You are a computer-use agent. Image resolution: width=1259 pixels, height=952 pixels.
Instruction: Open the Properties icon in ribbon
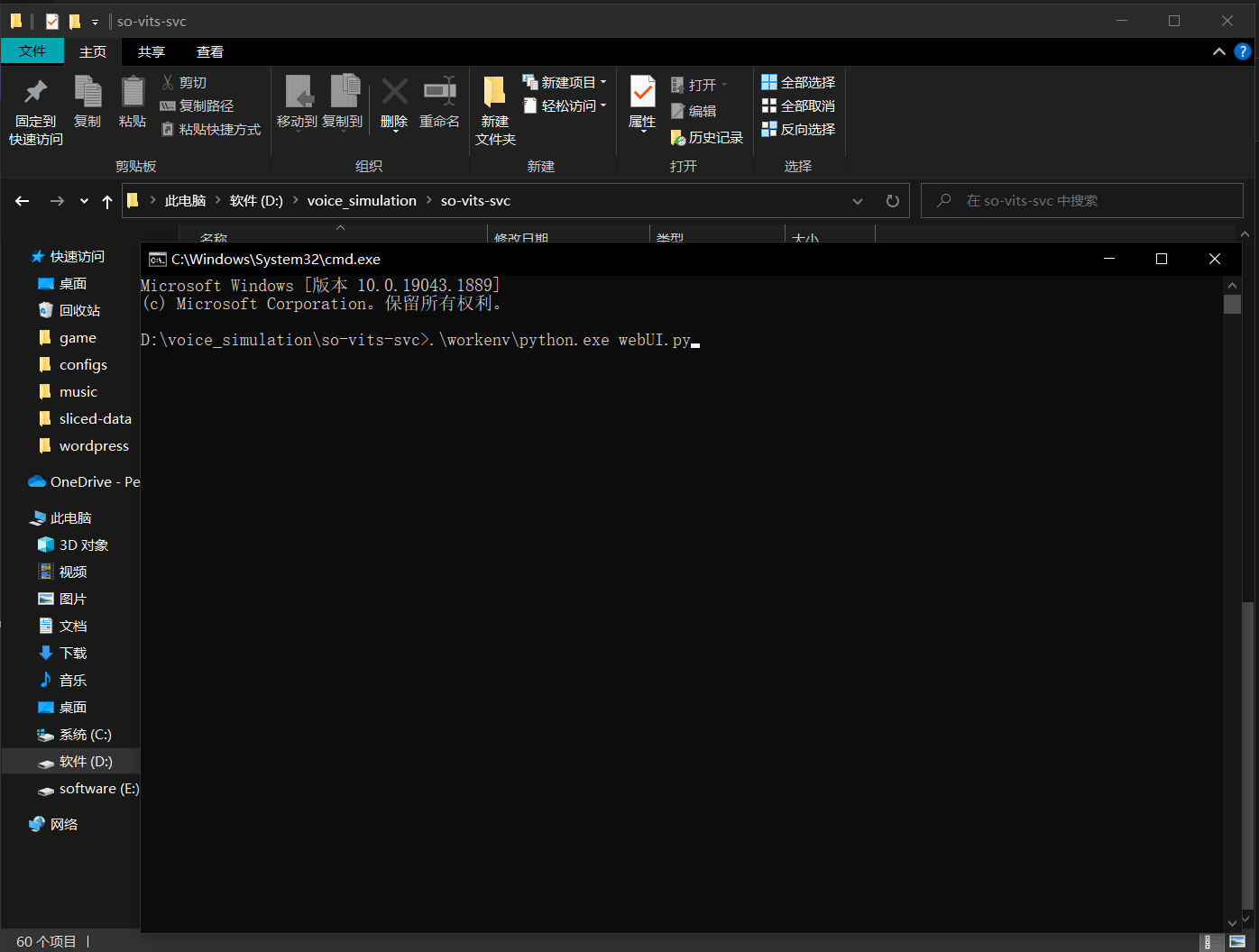[x=642, y=92]
